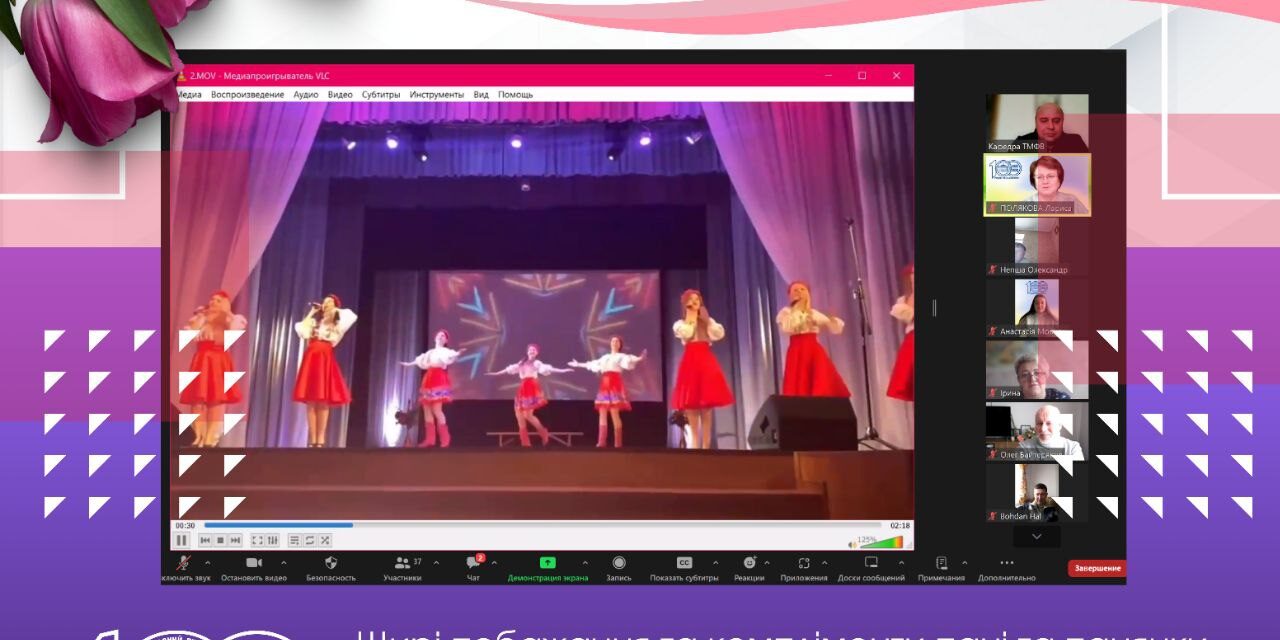Toggle the Zoom camera video off

(254, 563)
